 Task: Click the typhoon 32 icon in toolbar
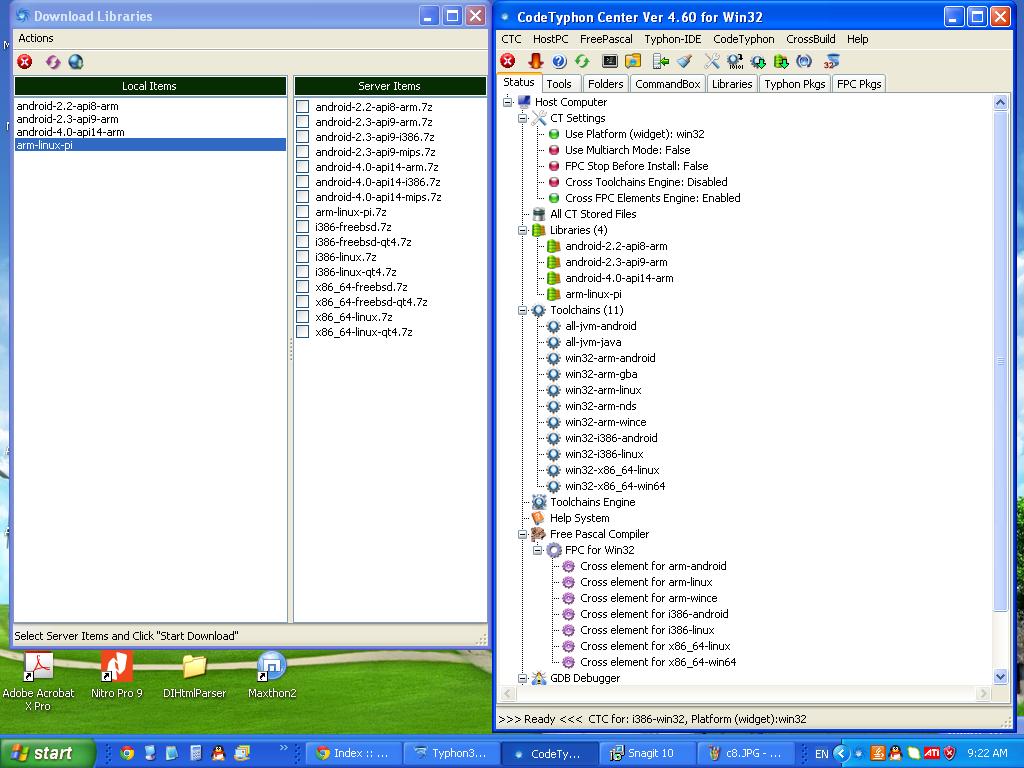pos(831,61)
